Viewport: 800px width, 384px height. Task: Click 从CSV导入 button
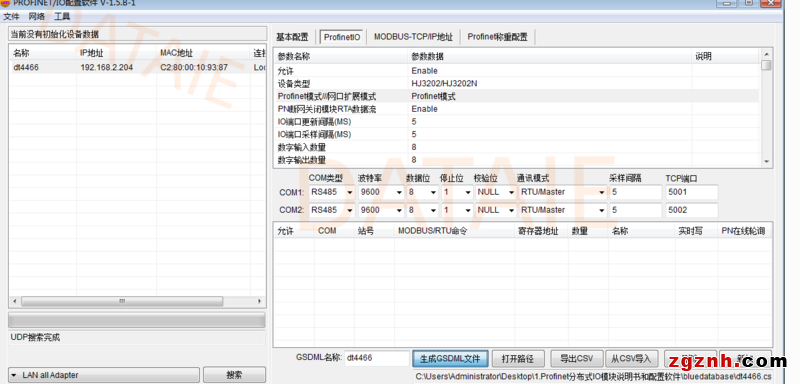tap(632, 358)
